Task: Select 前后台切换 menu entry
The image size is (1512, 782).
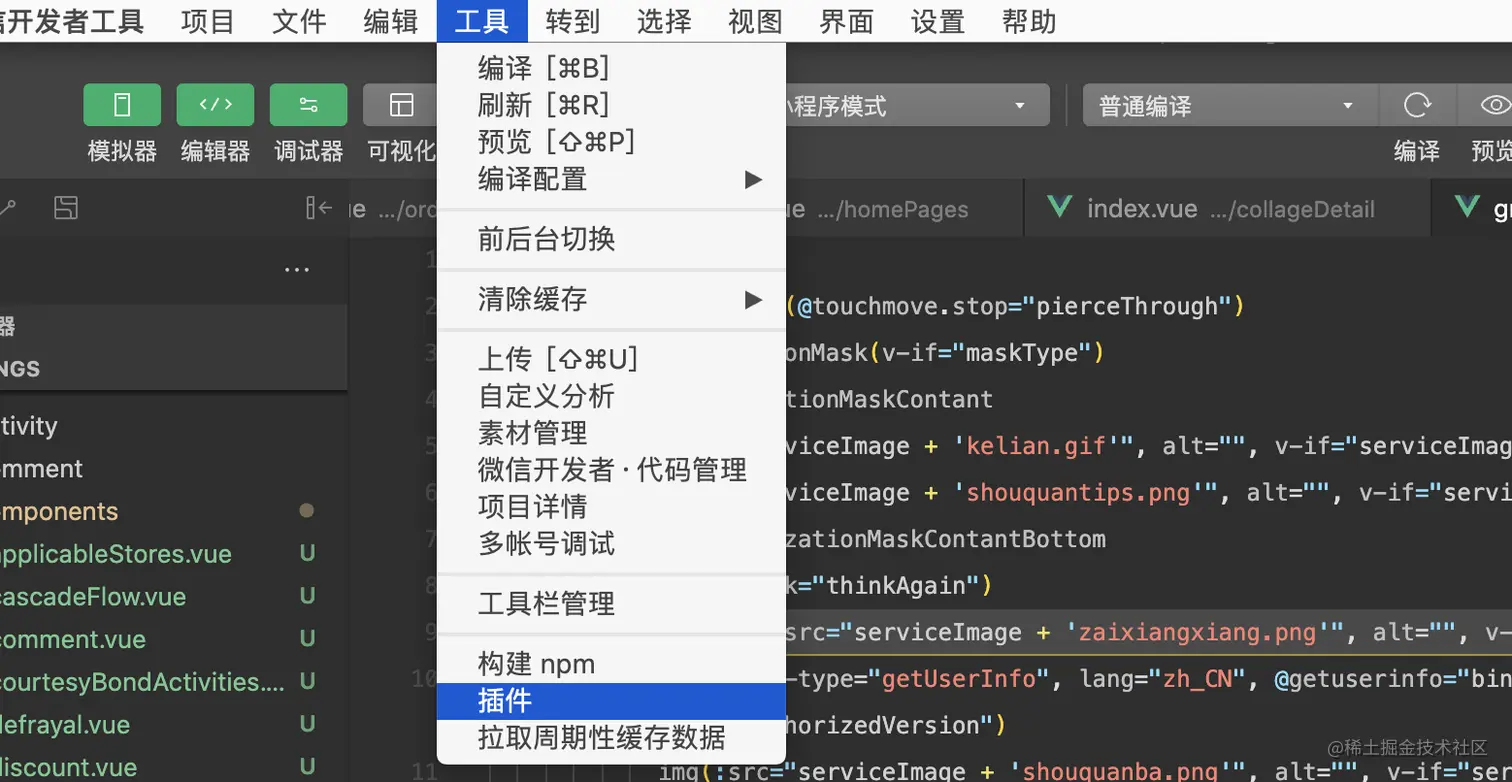Action: click(x=611, y=239)
